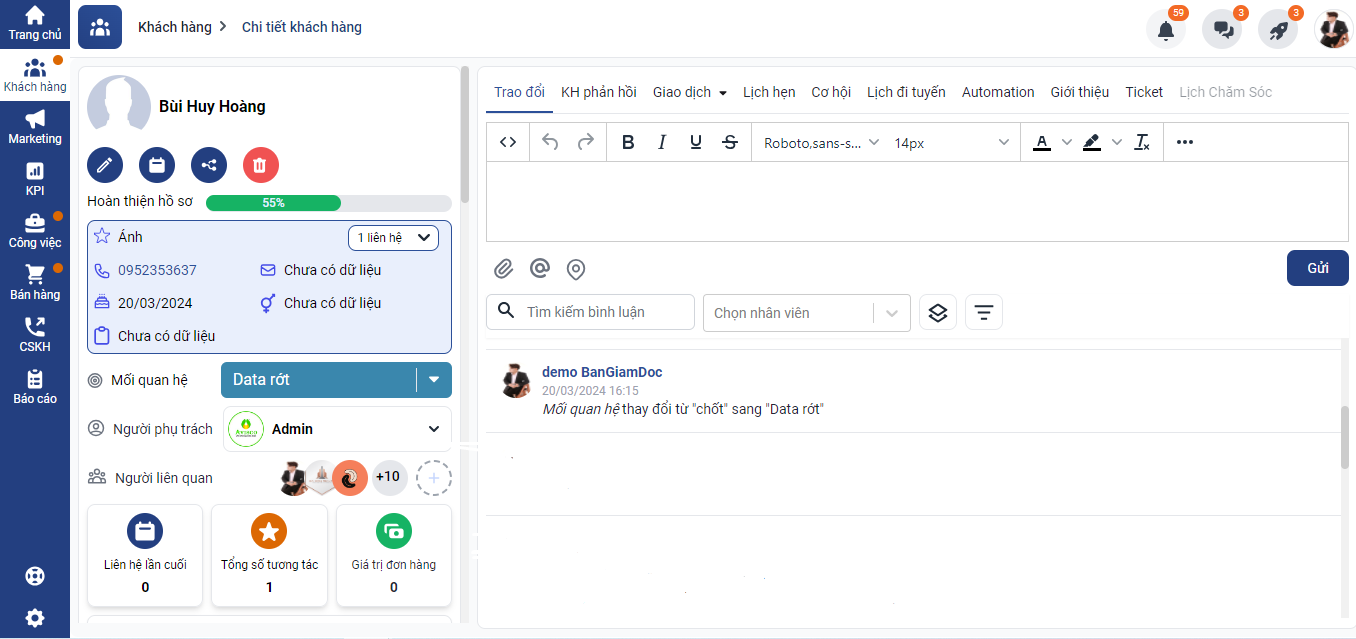
Task: Click the red delete icon on the profile
Action: coord(260,164)
